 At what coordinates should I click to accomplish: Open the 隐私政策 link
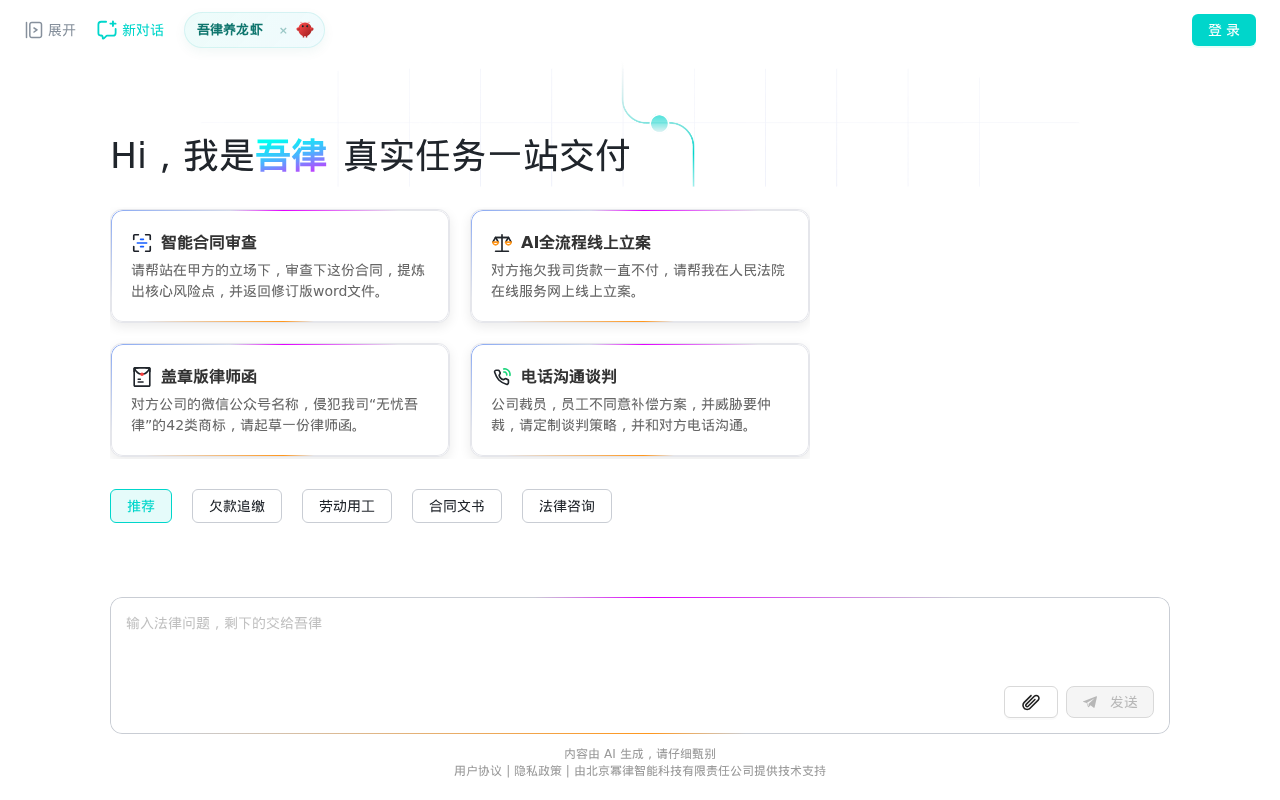pyautogui.click(x=538, y=771)
